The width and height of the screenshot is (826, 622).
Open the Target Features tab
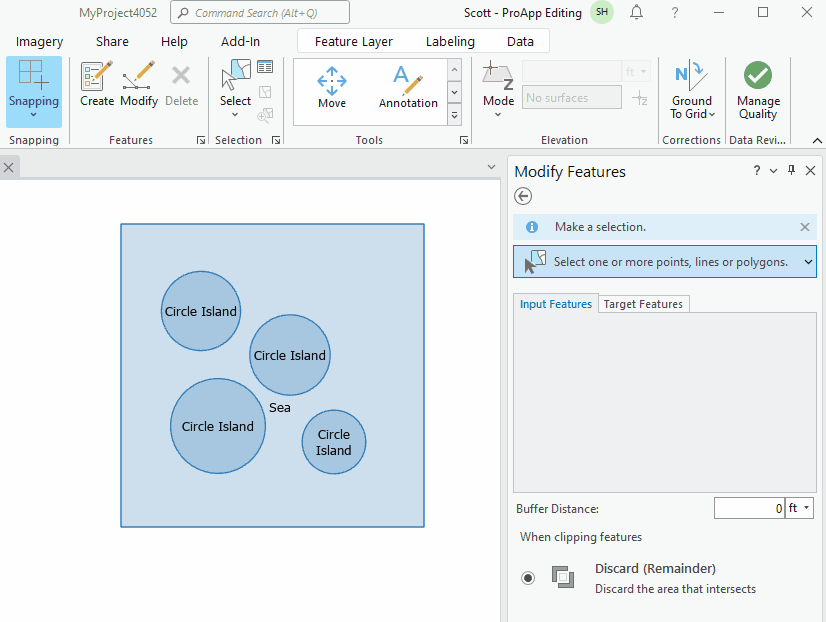pyautogui.click(x=643, y=303)
